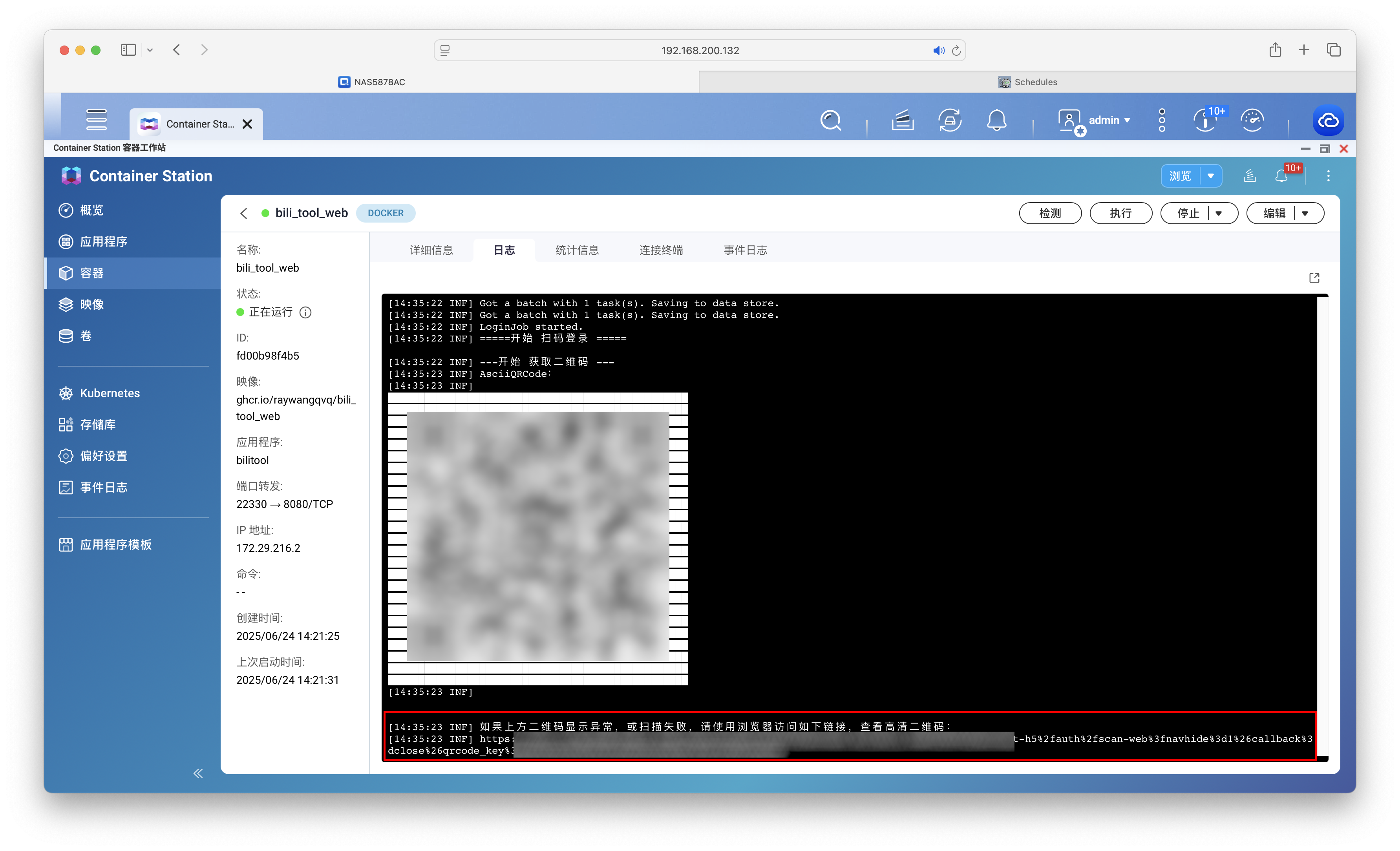The height and width of the screenshot is (851, 1400).
Task: Click the 执行 button
Action: [1120, 214]
